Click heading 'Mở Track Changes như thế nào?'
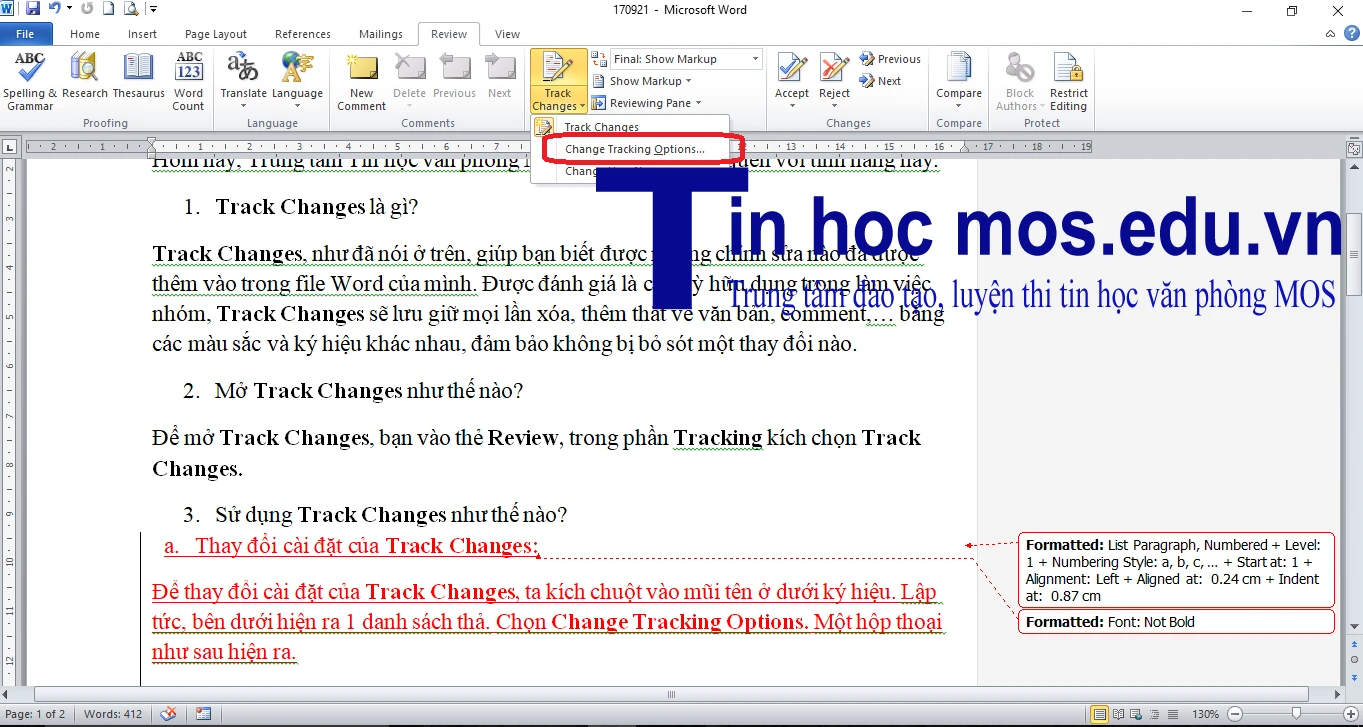The width and height of the screenshot is (1363, 727). [x=369, y=391]
